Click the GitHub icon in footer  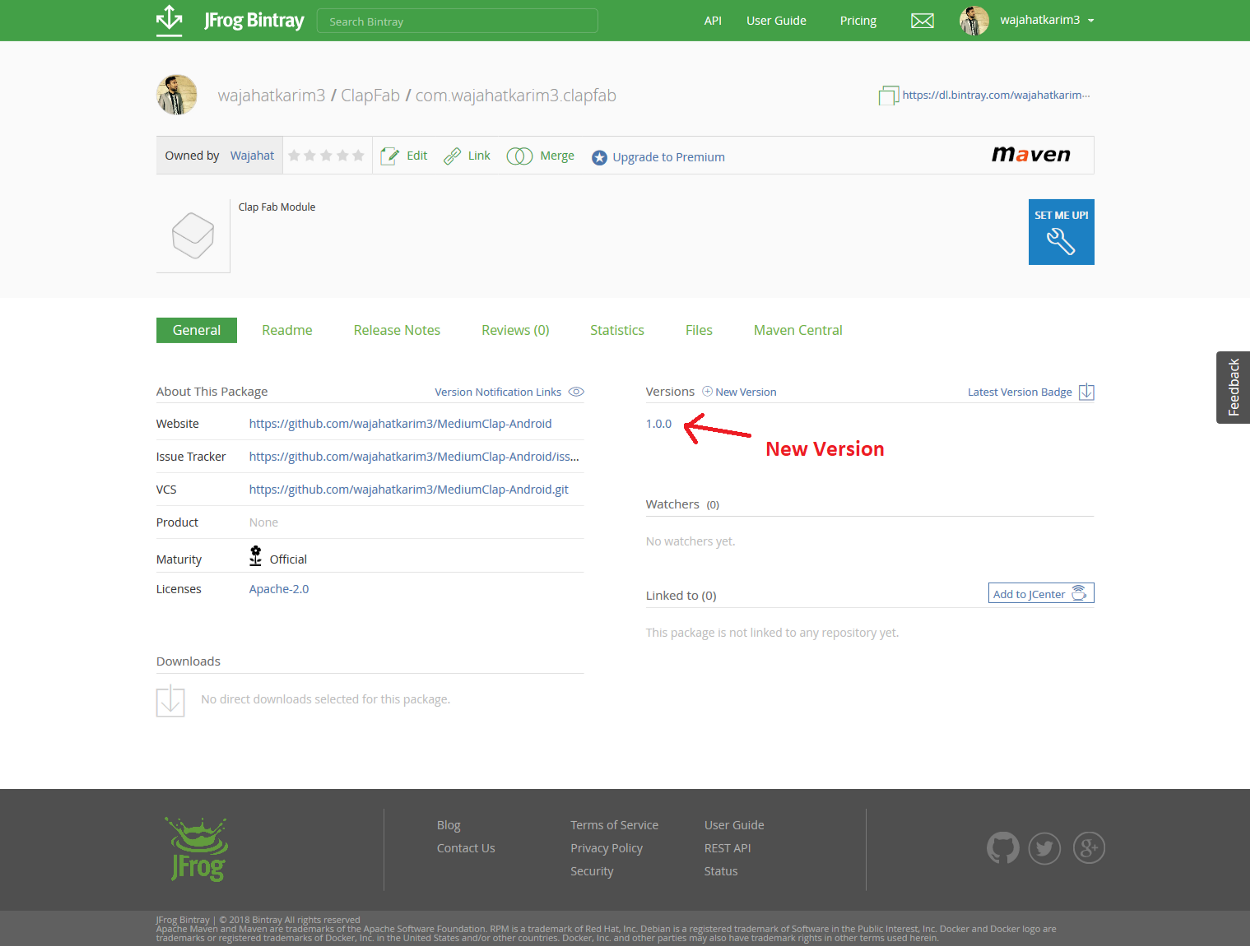1002,849
